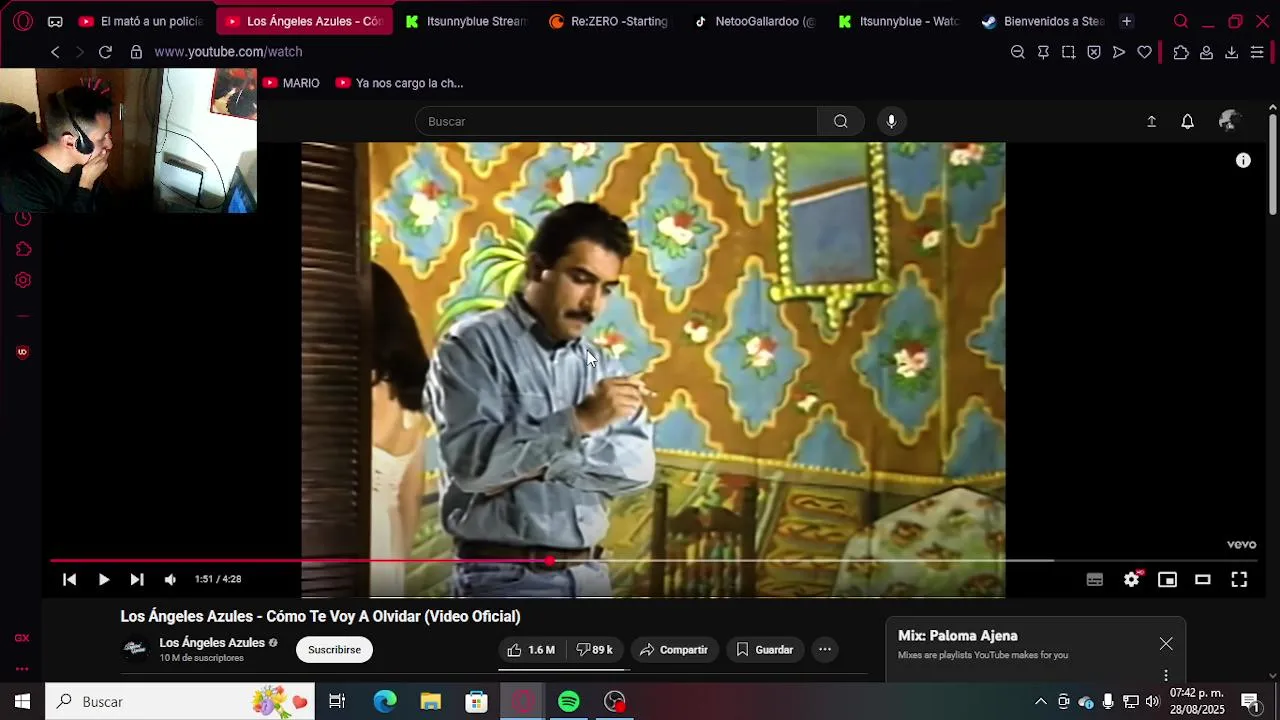The height and width of the screenshot is (720, 1280).
Task: Open sidebar history clock icon
Action: point(23,218)
